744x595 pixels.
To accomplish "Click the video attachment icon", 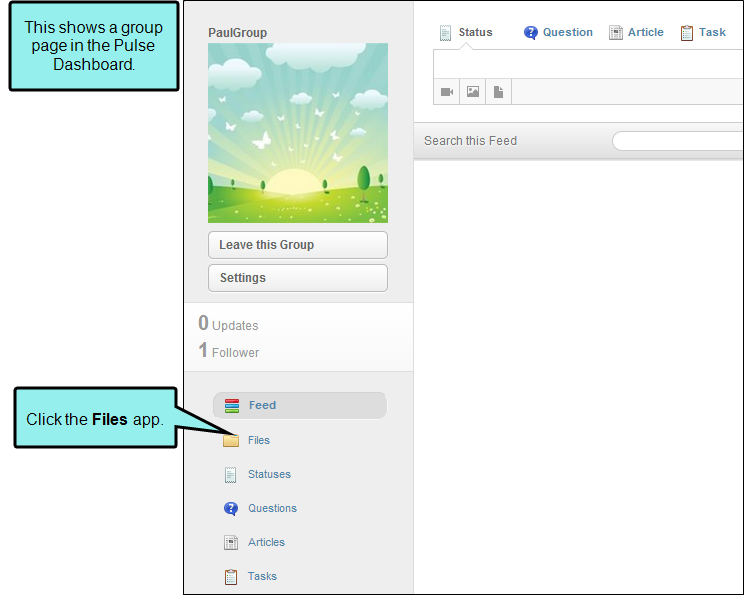I will (446, 92).
